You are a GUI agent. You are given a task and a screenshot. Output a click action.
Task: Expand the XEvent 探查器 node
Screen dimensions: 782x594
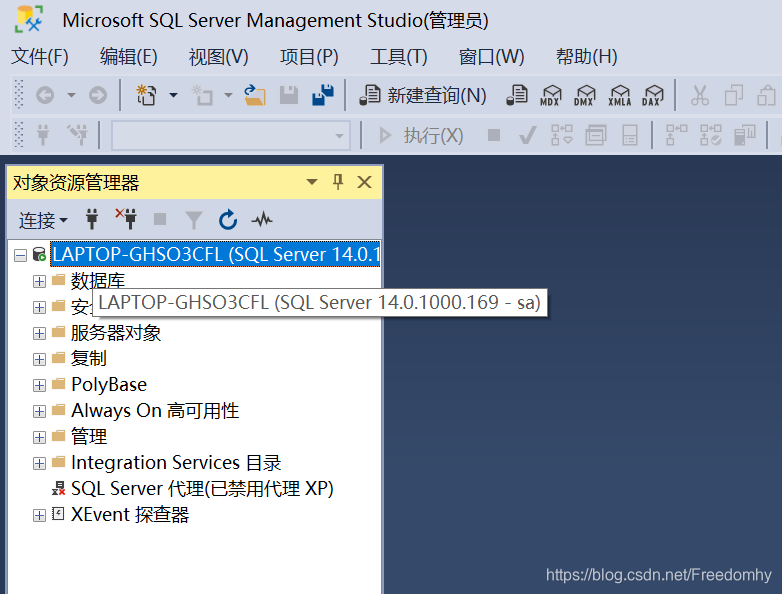[x=39, y=515]
